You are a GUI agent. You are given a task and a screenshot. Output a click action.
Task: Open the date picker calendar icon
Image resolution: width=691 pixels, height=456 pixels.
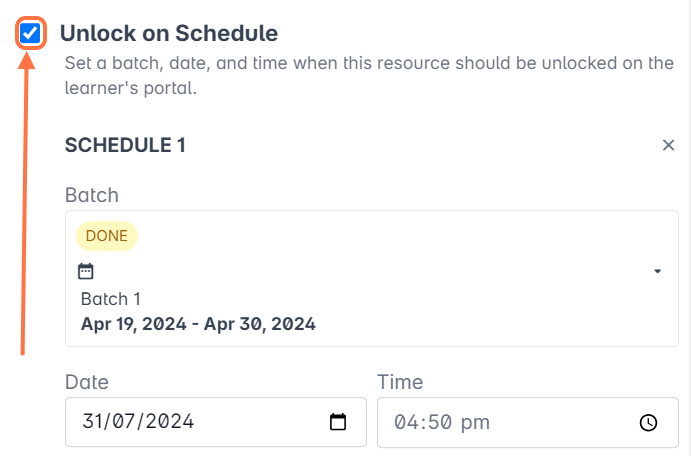(338, 422)
